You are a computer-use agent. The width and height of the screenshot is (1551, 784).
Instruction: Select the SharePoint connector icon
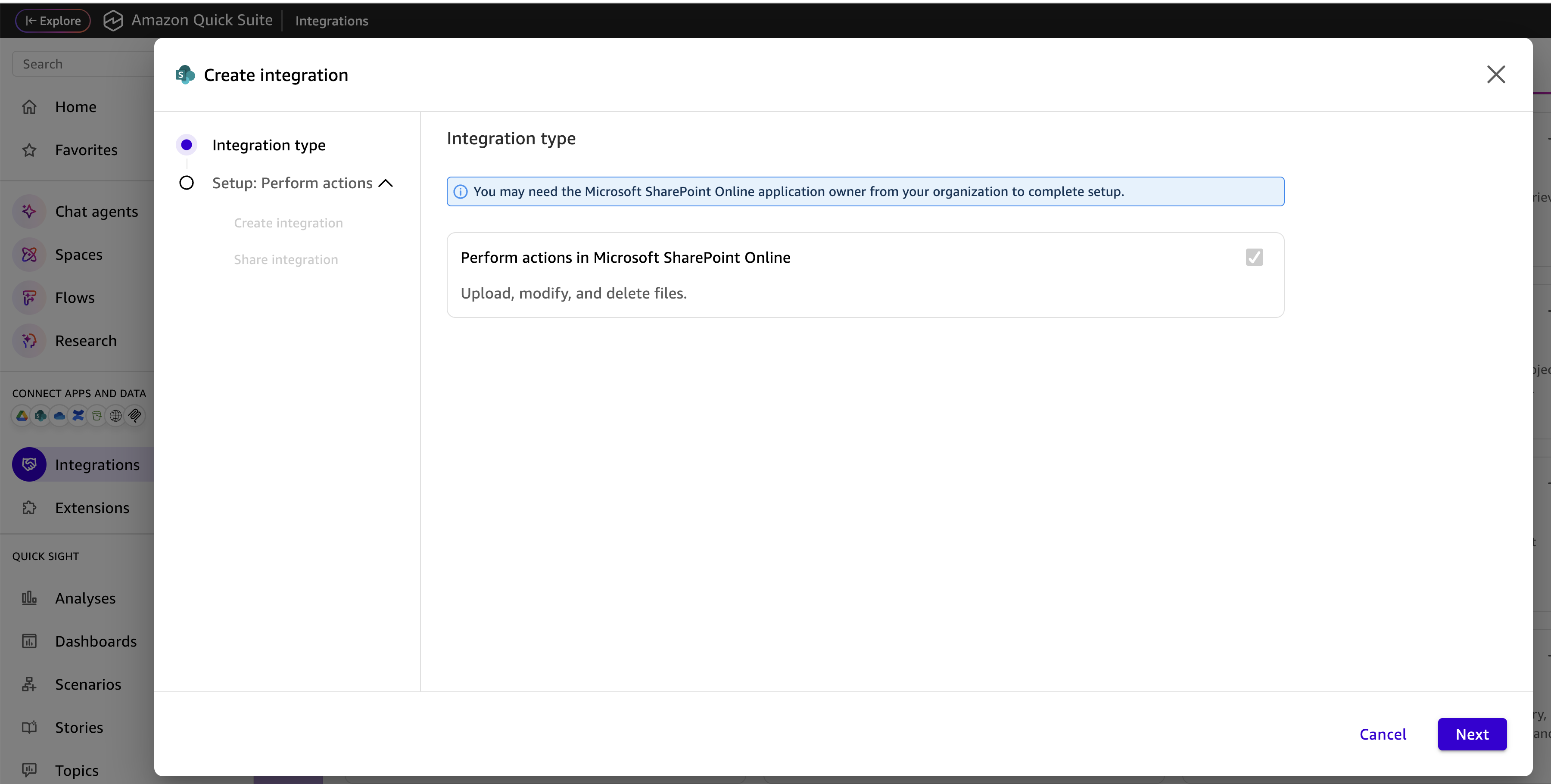[40, 416]
